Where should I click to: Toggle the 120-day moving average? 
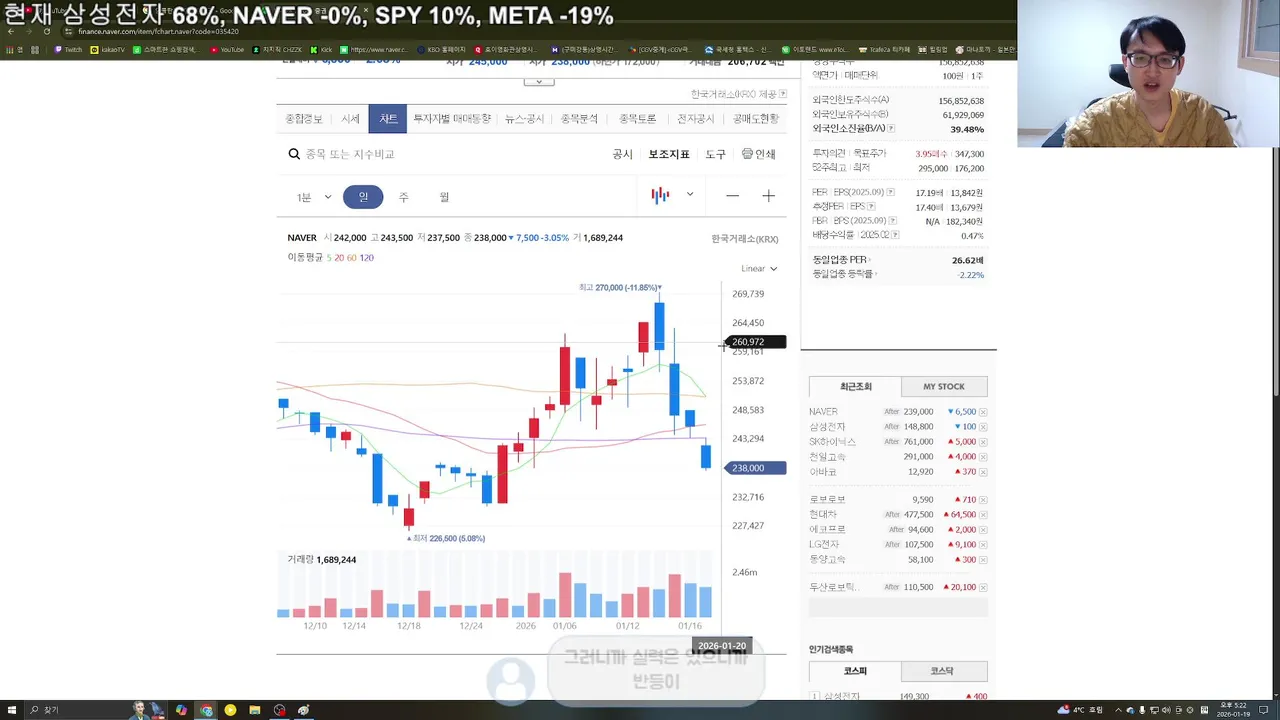pos(367,258)
